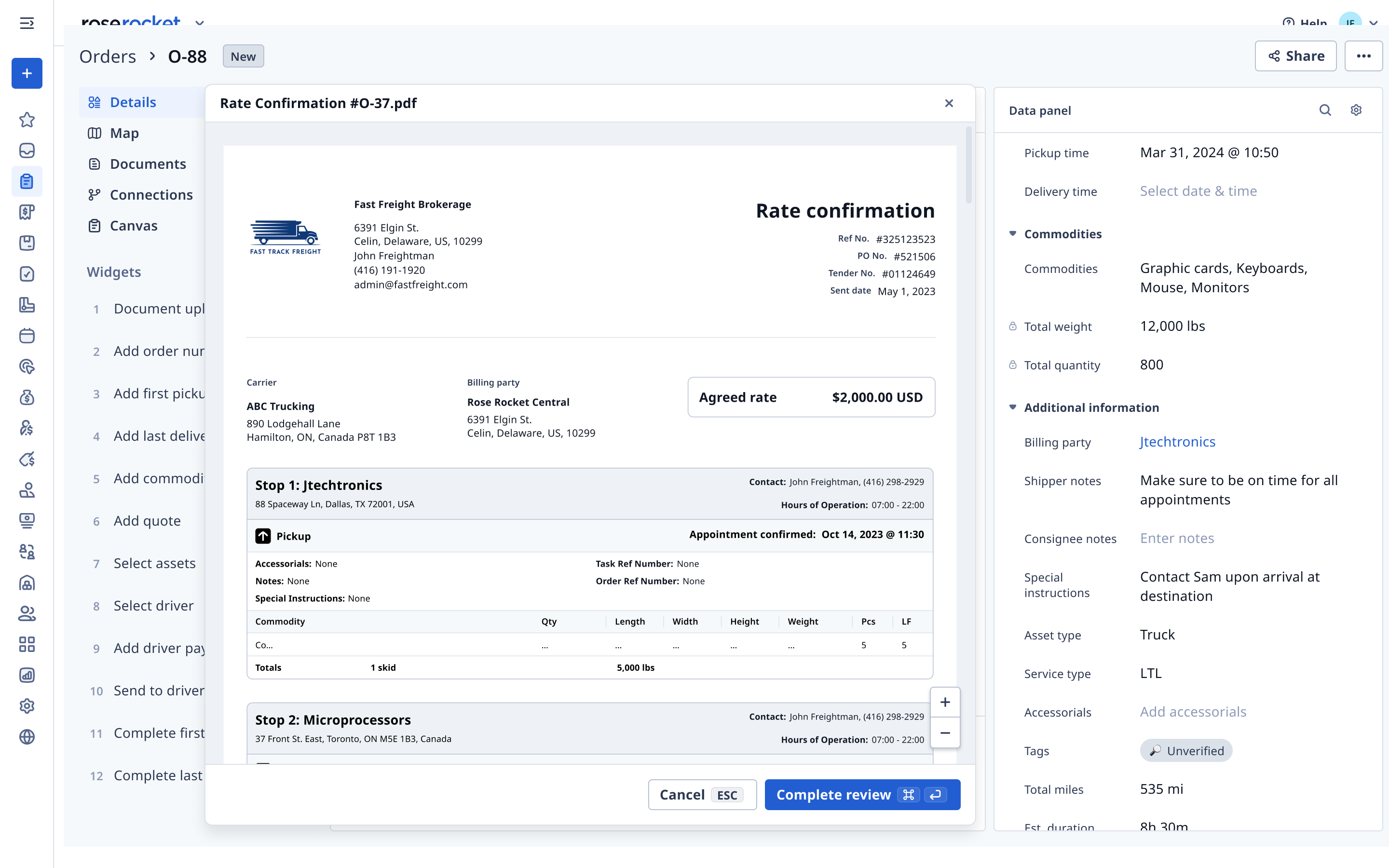Viewport: 1389px width, 868px height.
Task: Zoom in on the PDF preview
Action: point(945,702)
